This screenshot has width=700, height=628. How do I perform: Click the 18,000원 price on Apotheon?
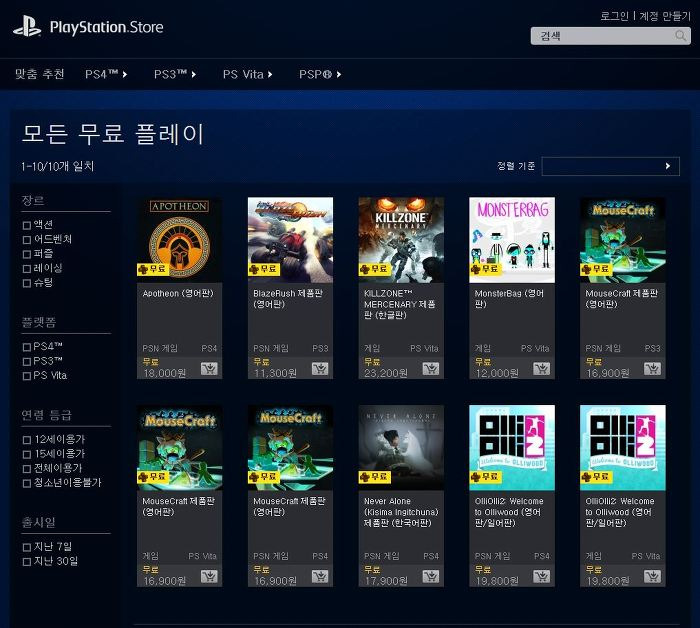point(165,373)
